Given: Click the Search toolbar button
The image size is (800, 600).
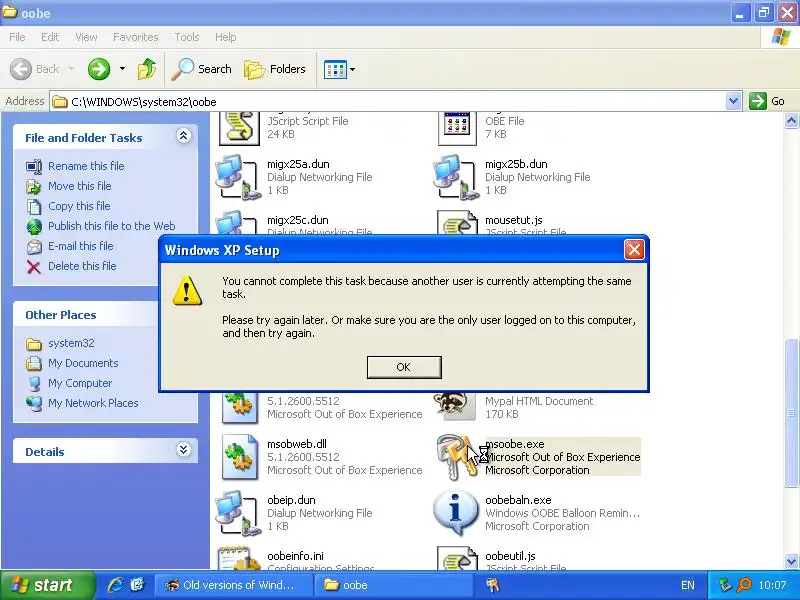Looking at the screenshot, I should click(x=202, y=69).
